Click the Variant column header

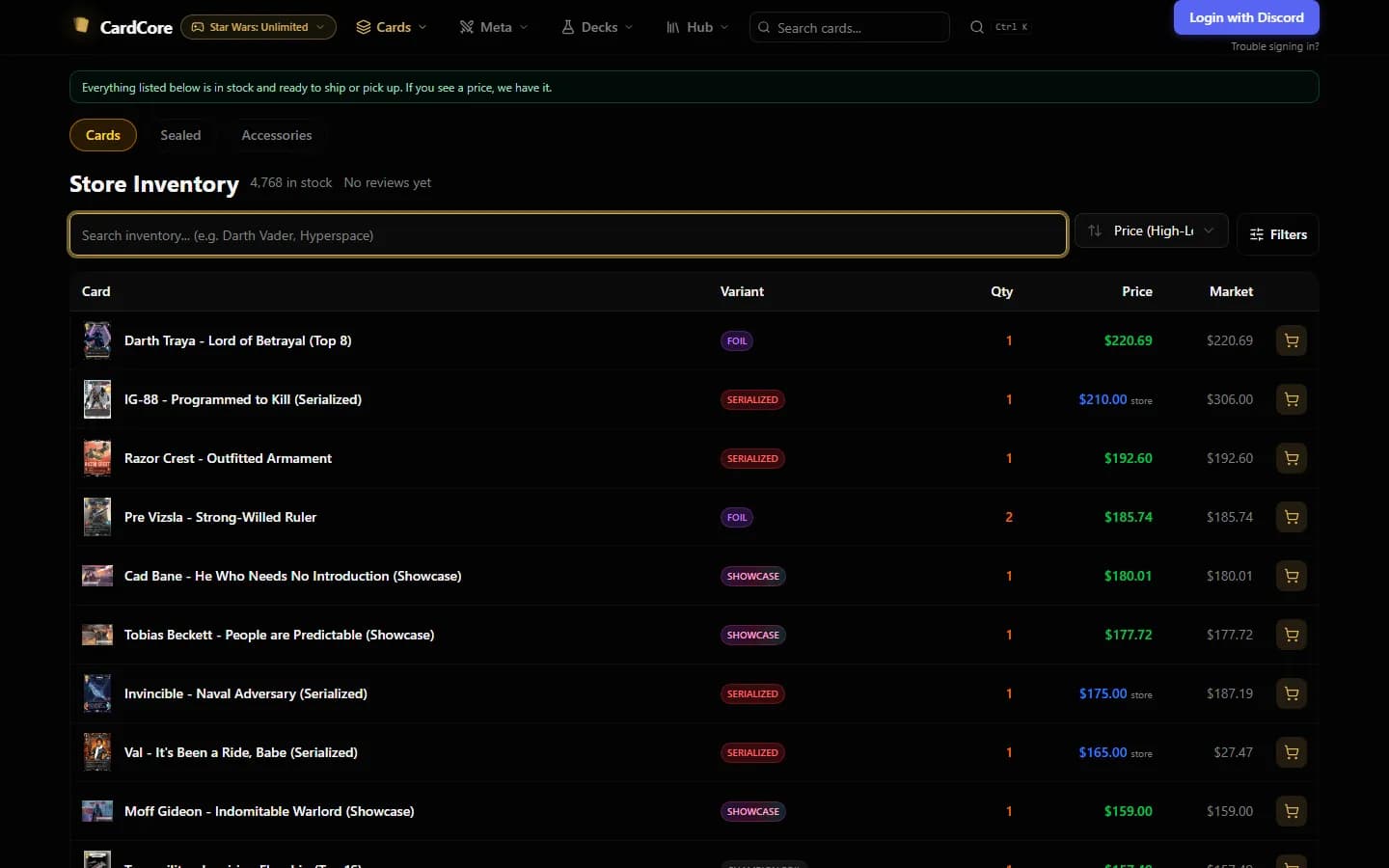click(x=742, y=291)
